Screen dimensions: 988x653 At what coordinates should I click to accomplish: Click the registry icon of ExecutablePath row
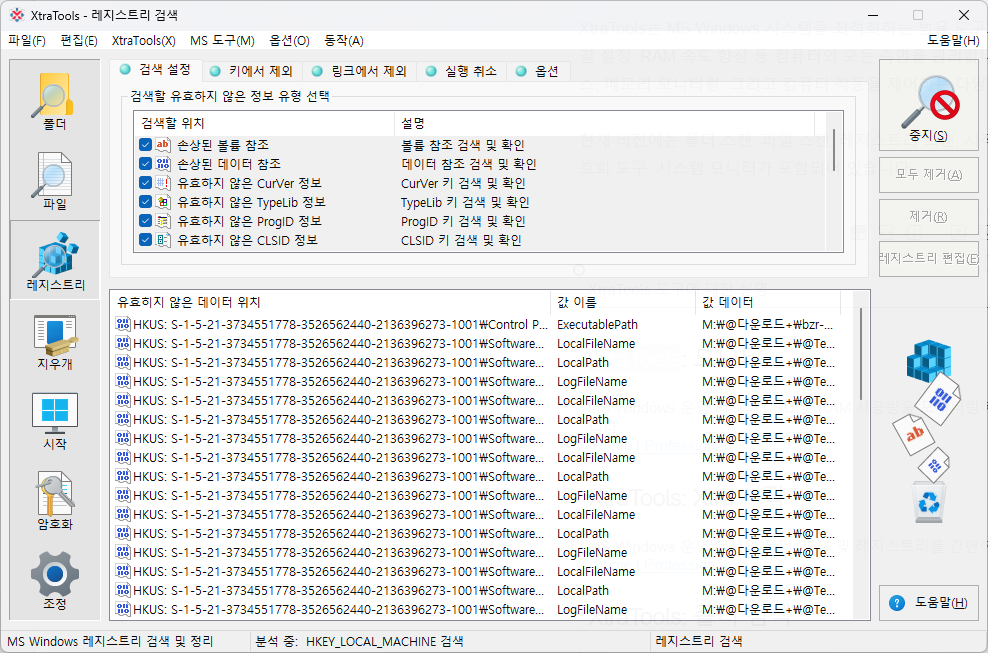(x=123, y=325)
